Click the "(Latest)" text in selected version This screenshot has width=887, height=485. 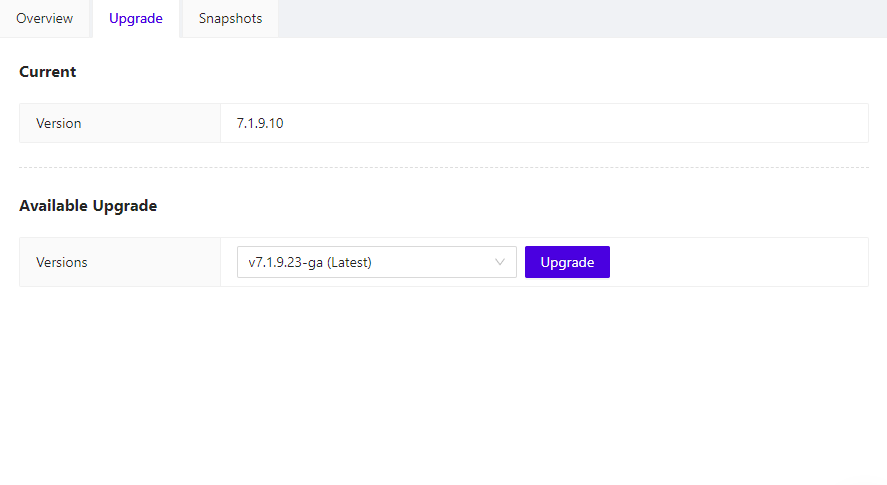point(349,263)
